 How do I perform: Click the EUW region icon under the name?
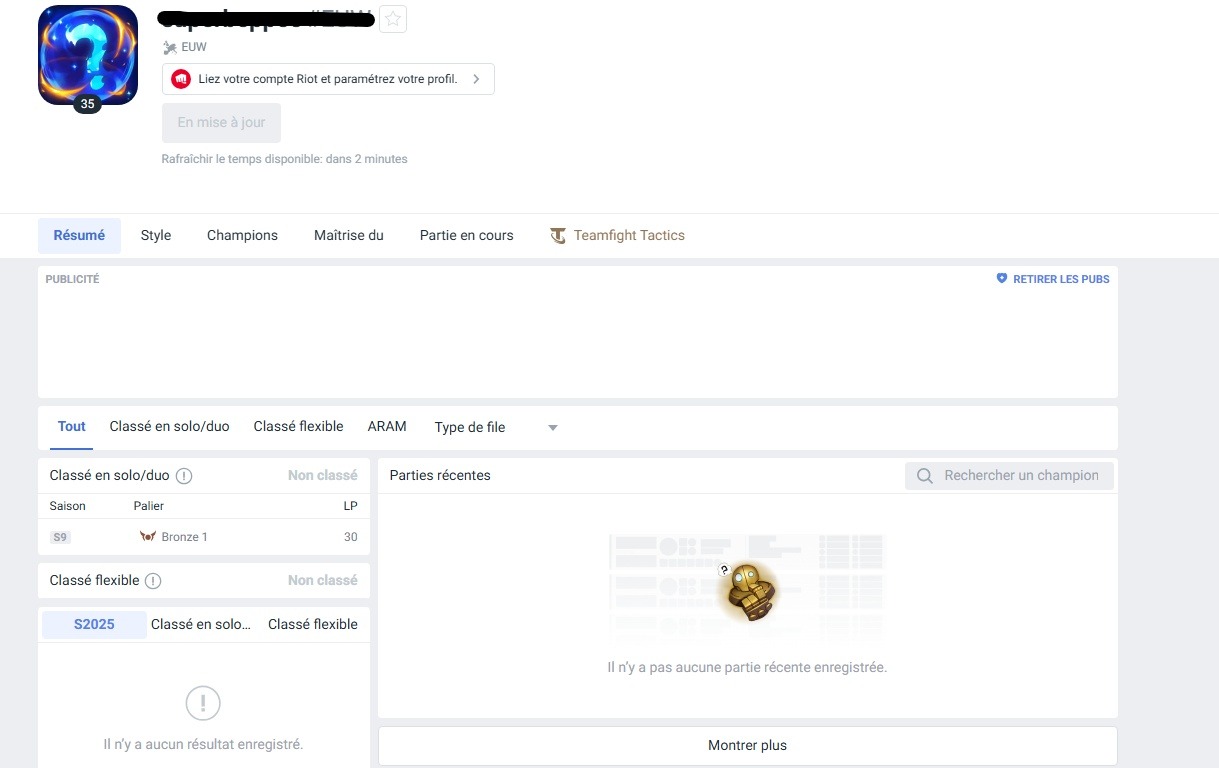coord(170,47)
